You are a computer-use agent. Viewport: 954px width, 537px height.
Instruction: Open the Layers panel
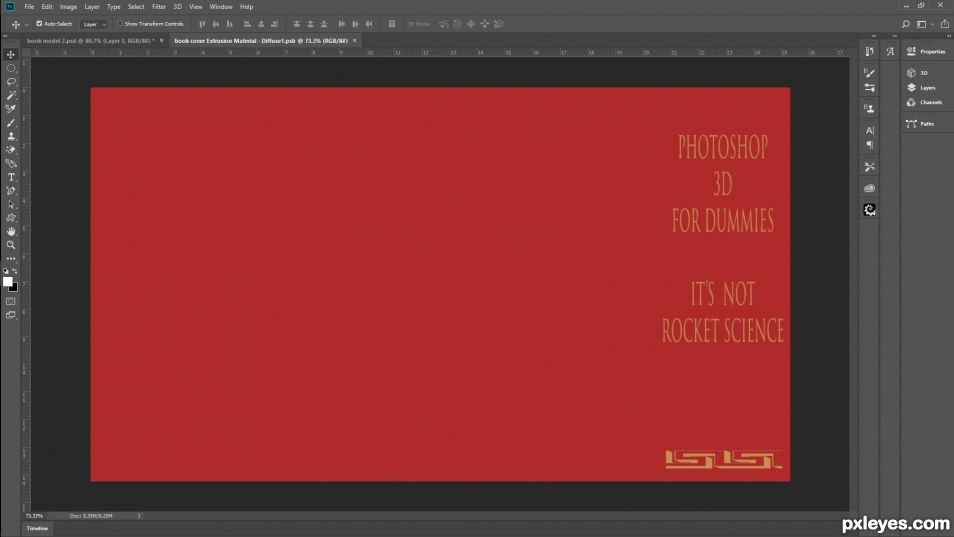[x=921, y=88]
